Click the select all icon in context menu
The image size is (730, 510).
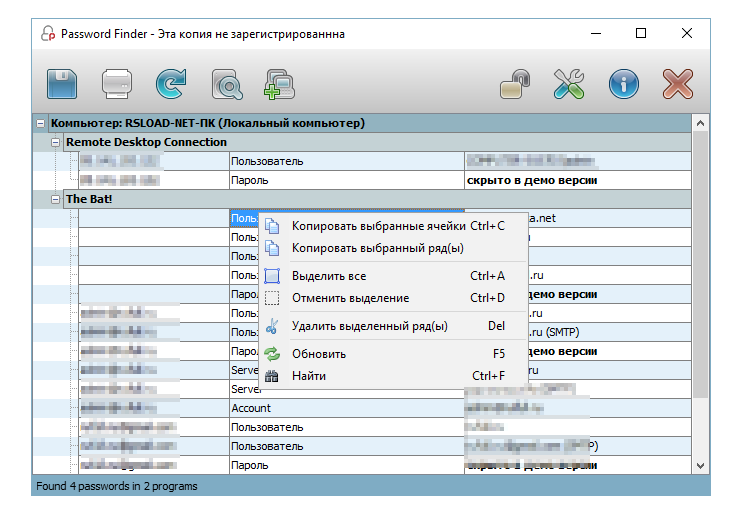coord(272,276)
